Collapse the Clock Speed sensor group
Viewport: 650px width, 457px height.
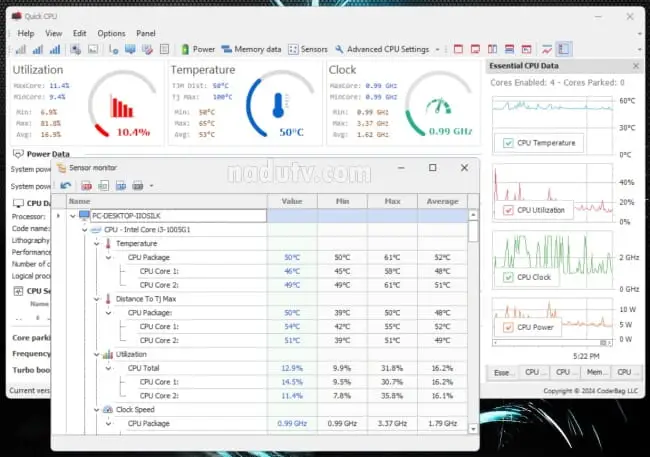coord(97,410)
